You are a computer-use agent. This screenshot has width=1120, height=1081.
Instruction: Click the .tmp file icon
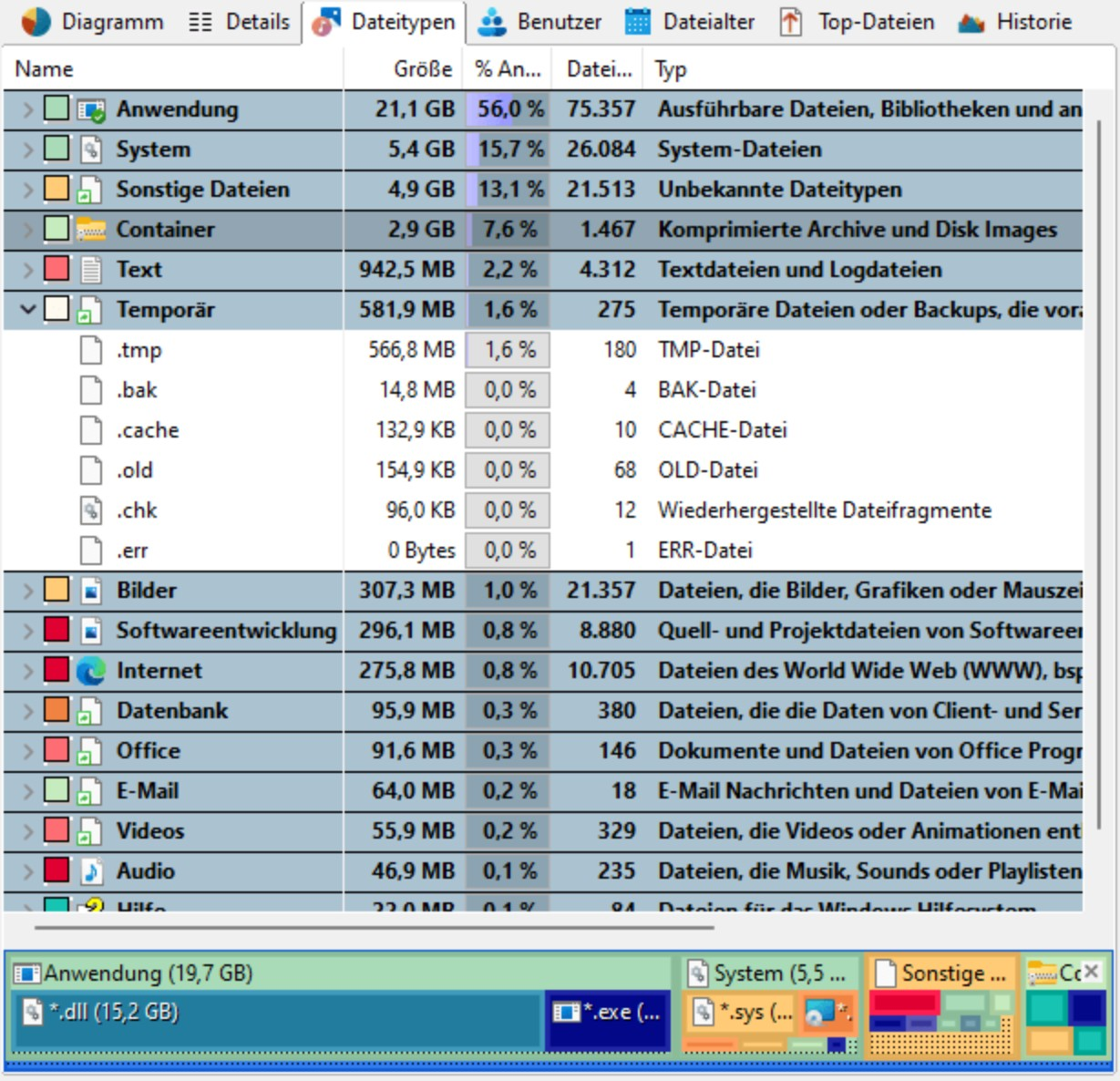click(91, 350)
